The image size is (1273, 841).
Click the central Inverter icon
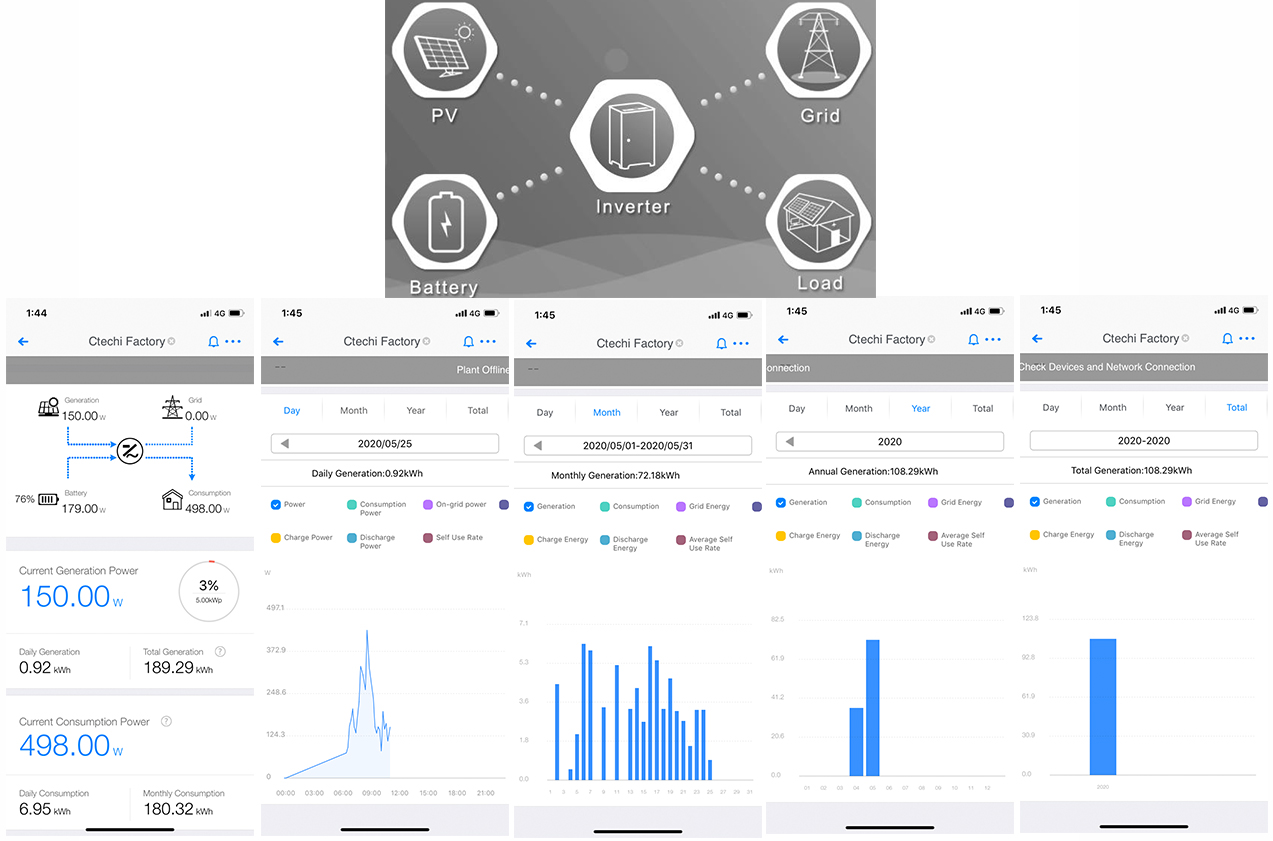[632, 136]
